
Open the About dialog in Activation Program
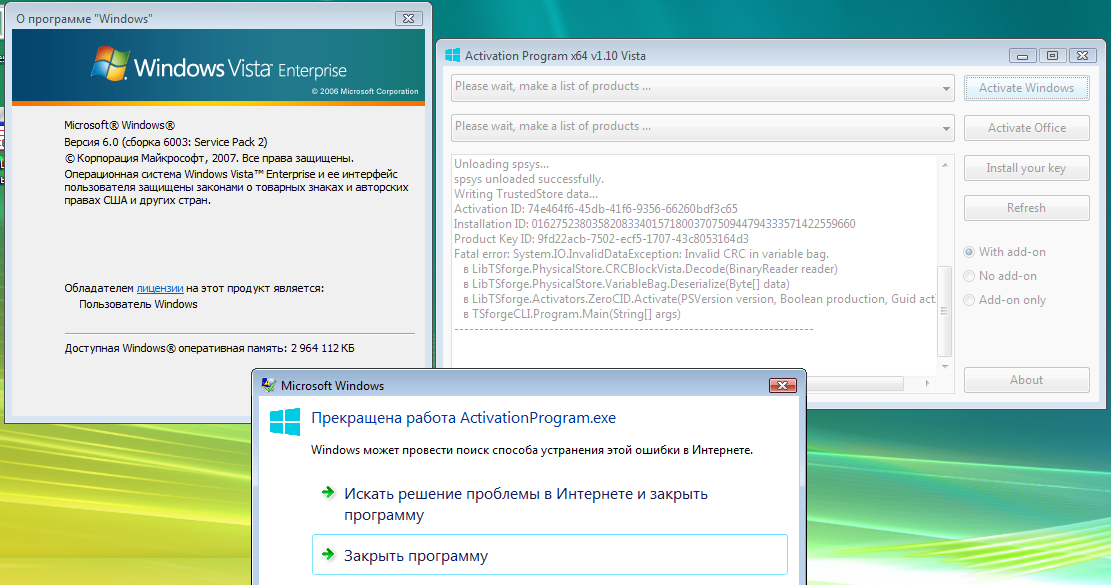(1027, 380)
